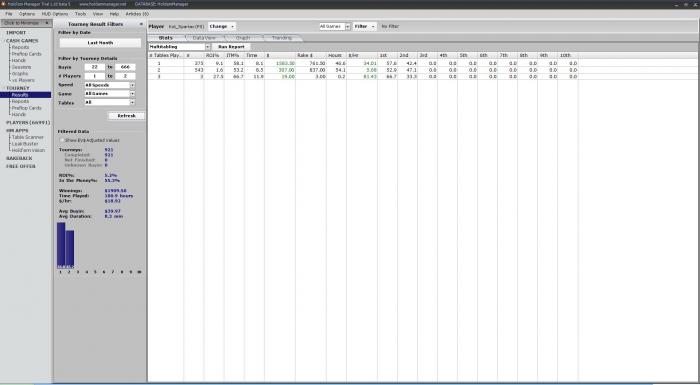This screenshot has width=700, height=385.
Task: Collapse the Tourney Result Filters panel arrow
Action: pos(142,24)
